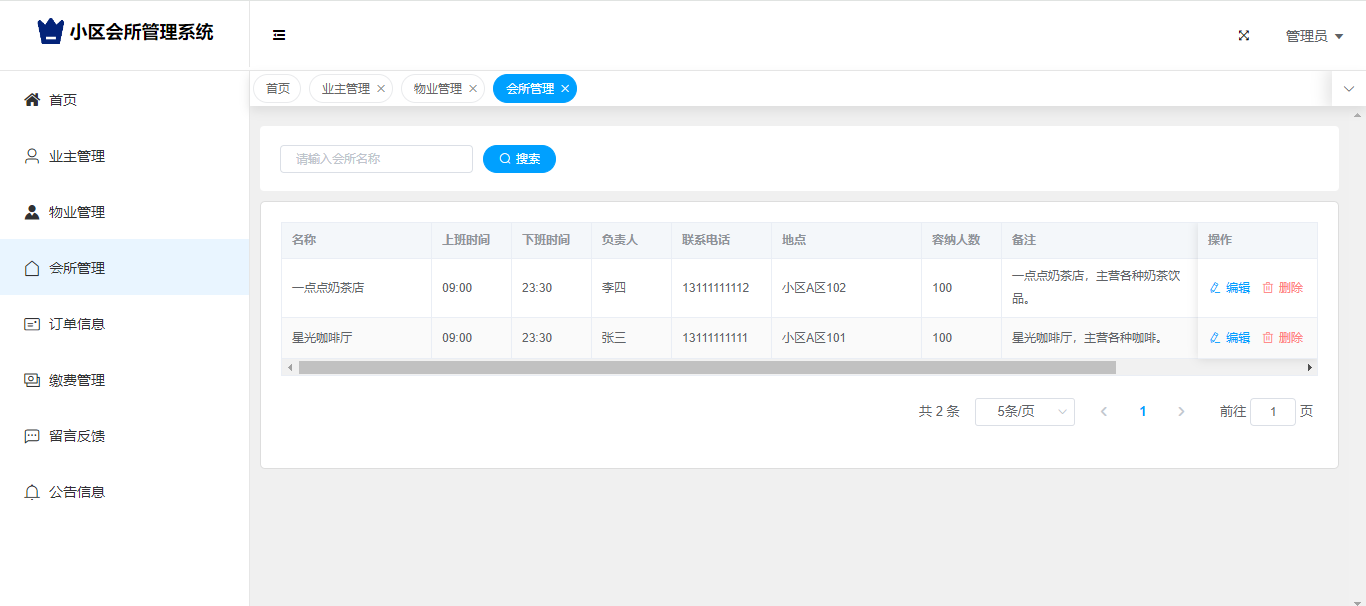Switch to the 物业管理 tab
The image size is (1366, 606).
coord(438,89)
